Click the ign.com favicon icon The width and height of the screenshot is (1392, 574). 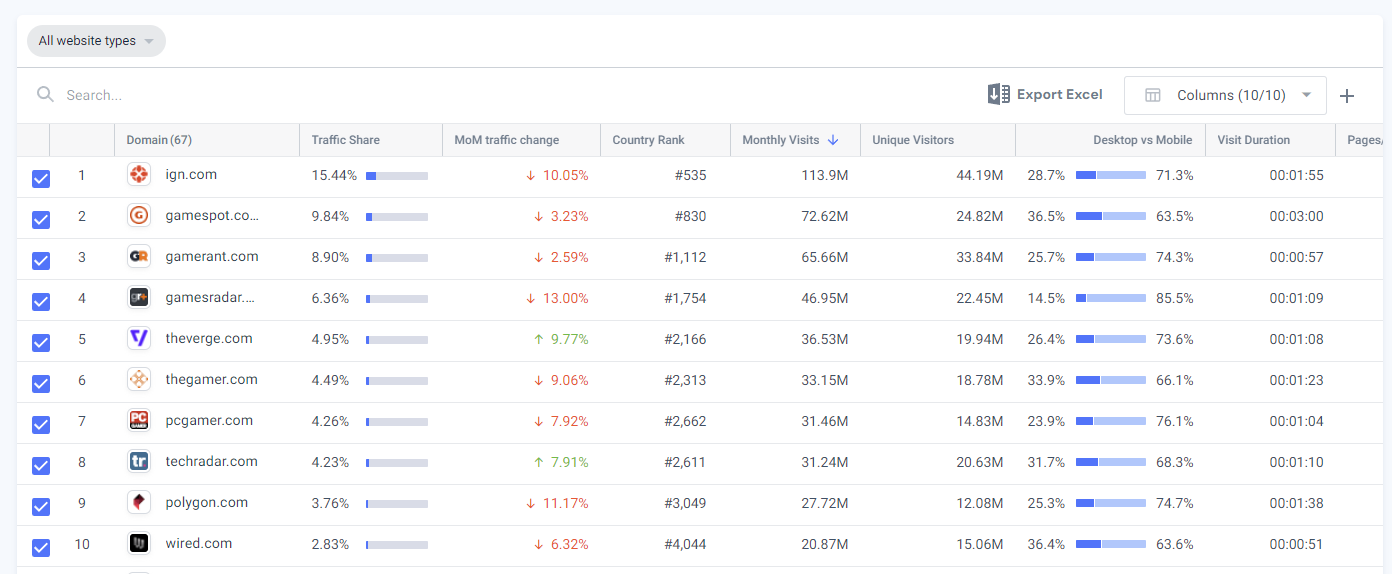coord(139,175)
